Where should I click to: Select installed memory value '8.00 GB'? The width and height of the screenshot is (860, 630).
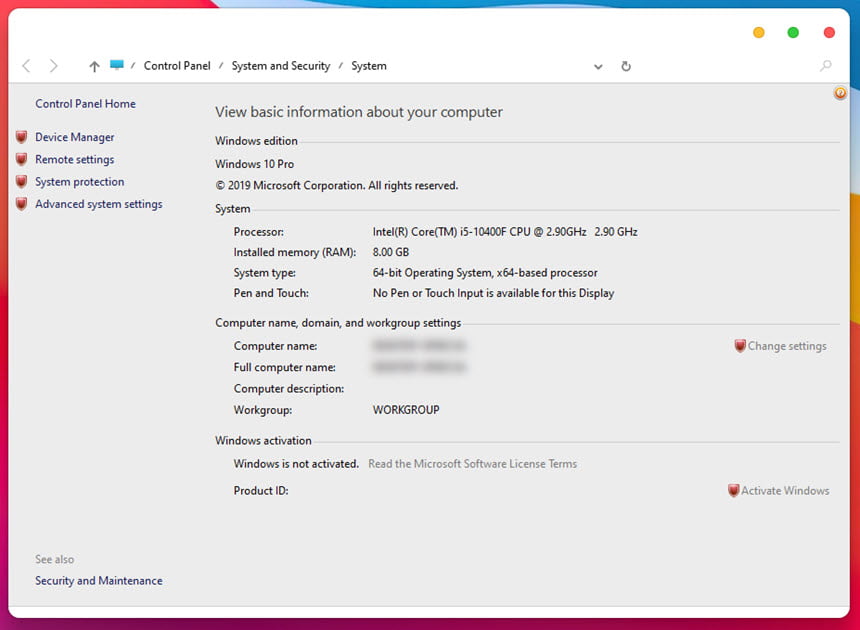pyautogui.click(x=391, y=252)
